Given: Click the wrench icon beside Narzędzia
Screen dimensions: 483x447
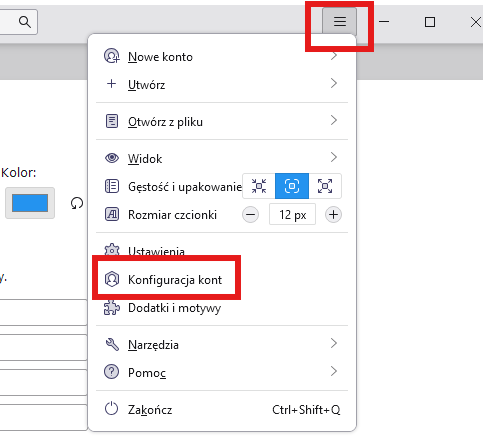Looking at the screenshot, I should tap(112, 344).
